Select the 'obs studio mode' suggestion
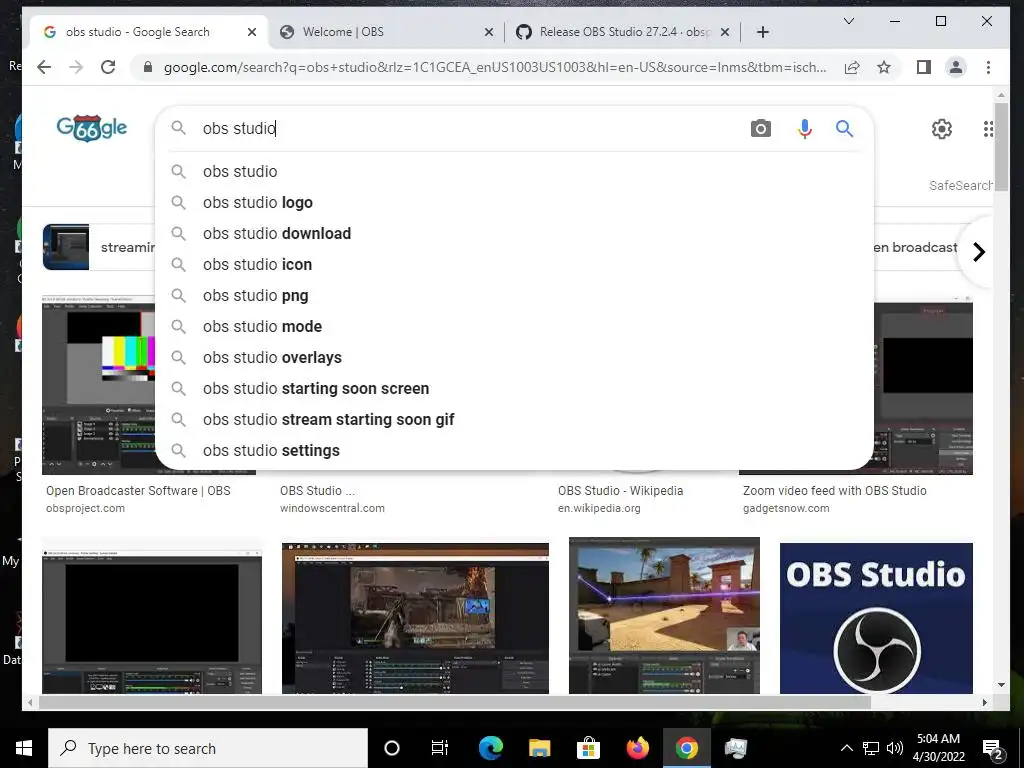The height and width of the screenshot is (768, 1024). [x=515, y=327]
